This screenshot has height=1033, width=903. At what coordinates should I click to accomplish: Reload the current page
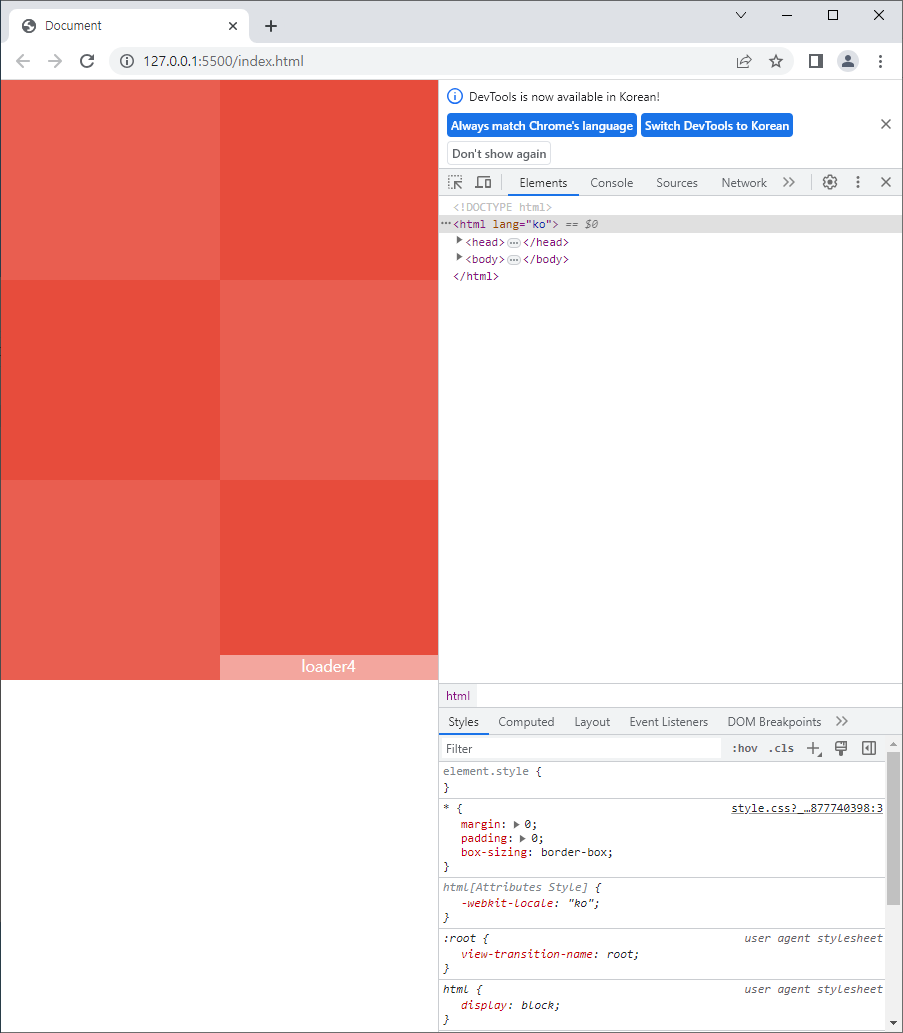(87, 61)
